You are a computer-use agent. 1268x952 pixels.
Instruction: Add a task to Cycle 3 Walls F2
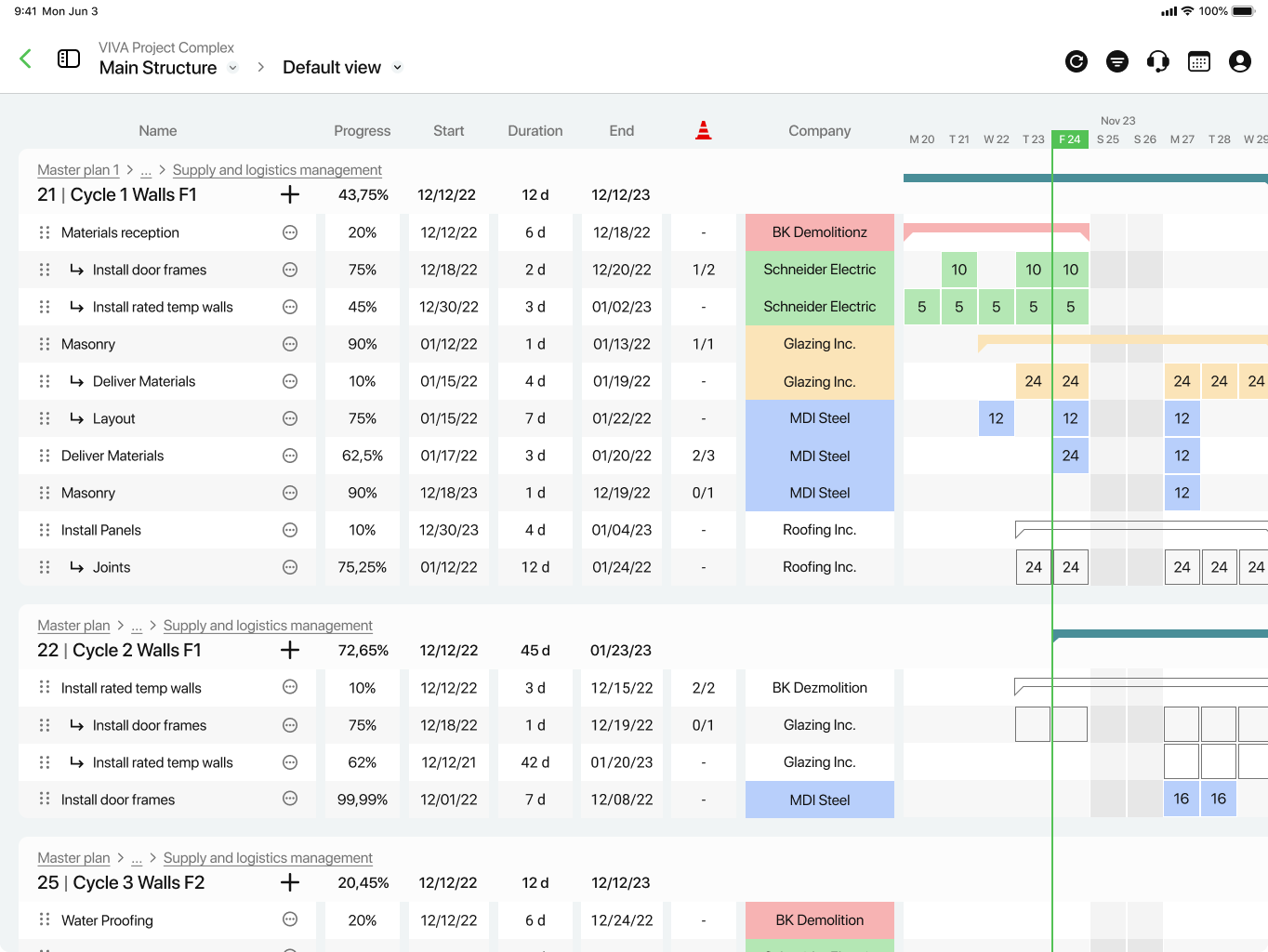pyautogui.click(x=290, y=882)
